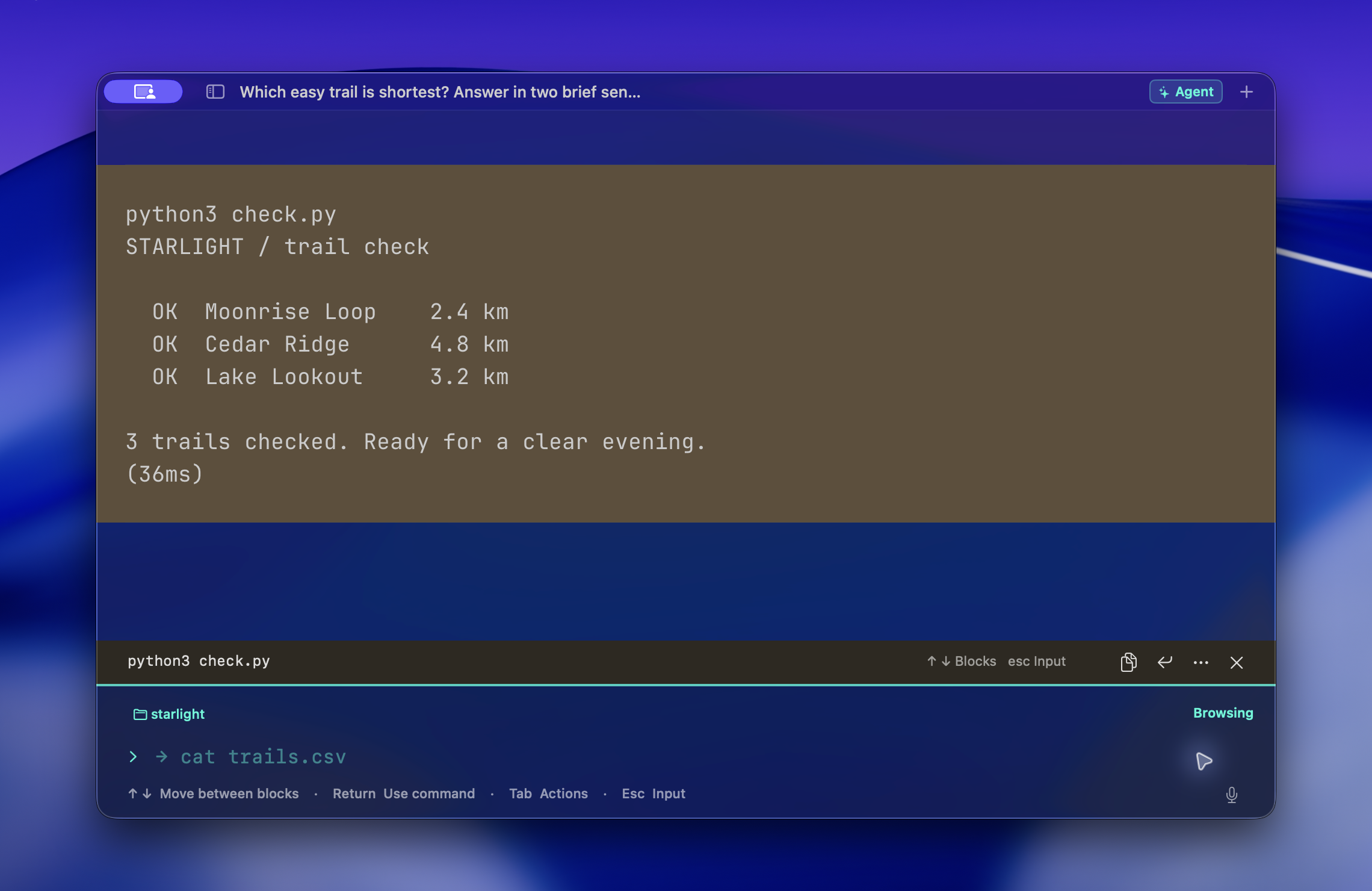Click the '2.4 km' value
Viewport: 1372px width, 891px height.
coord(469,312)
